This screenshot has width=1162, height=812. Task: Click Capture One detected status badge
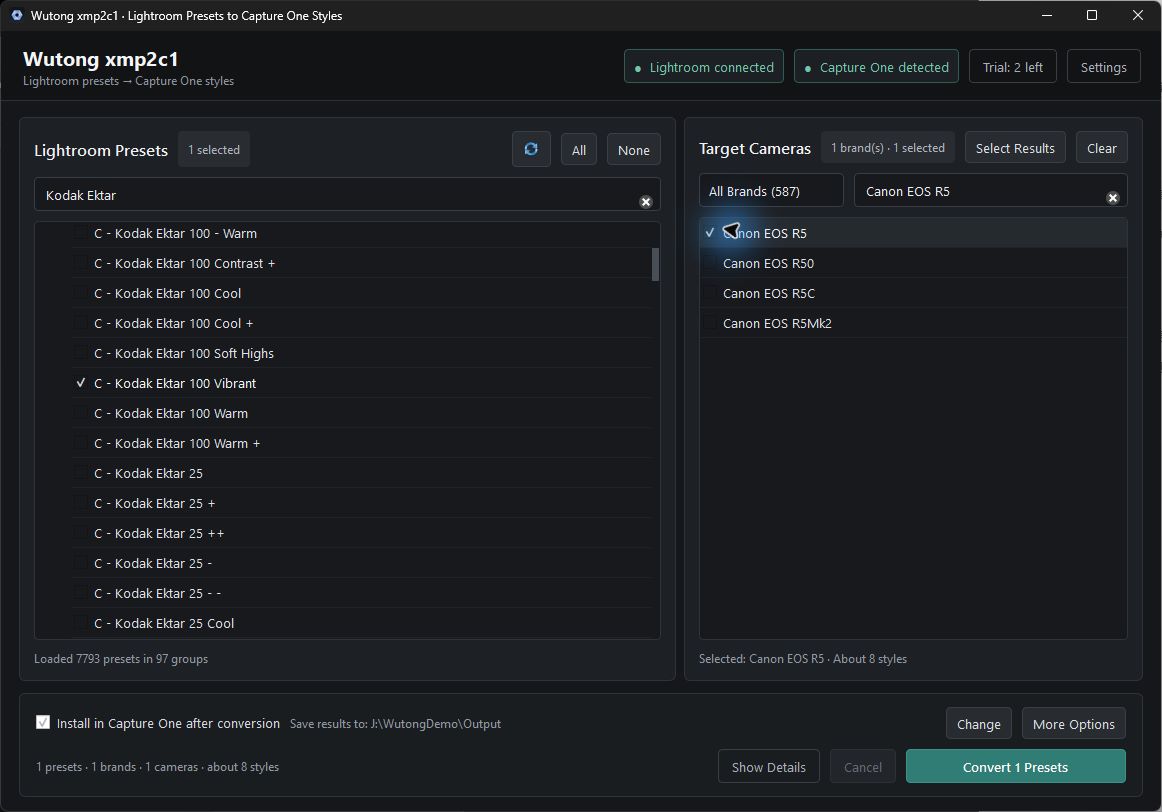point(876,67)
